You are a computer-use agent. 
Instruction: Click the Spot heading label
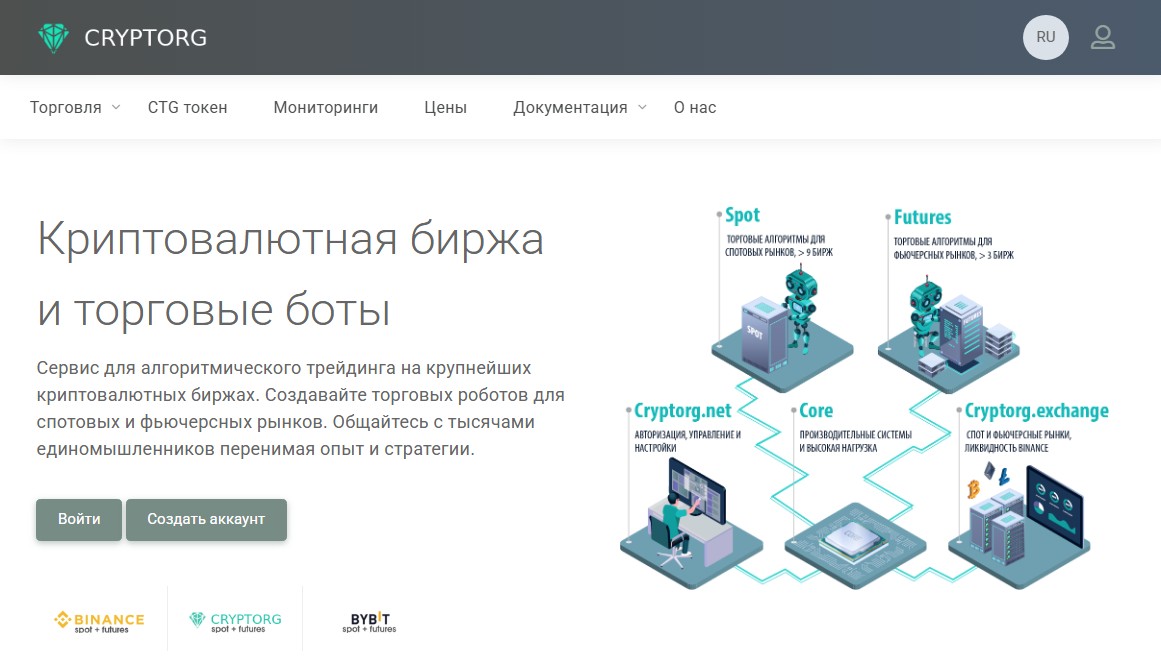point(742,215)
